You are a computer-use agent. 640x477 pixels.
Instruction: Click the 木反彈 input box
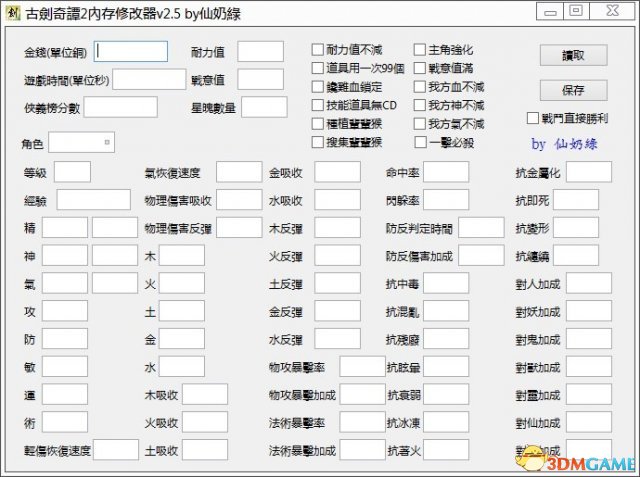click(x=337, y=227)
